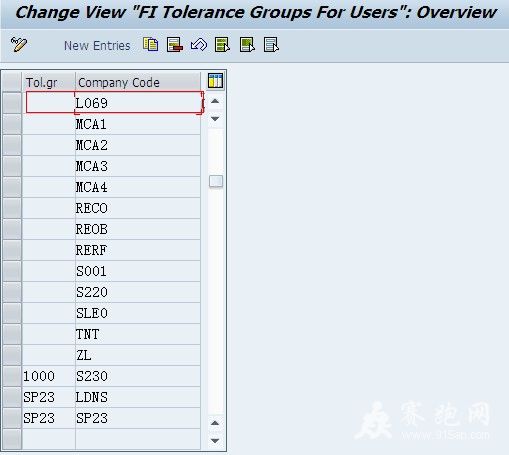Click the vertical scrollbar thumb
Image resolution: width=509 pixels, height=455 pixels.
pos(216,181)
